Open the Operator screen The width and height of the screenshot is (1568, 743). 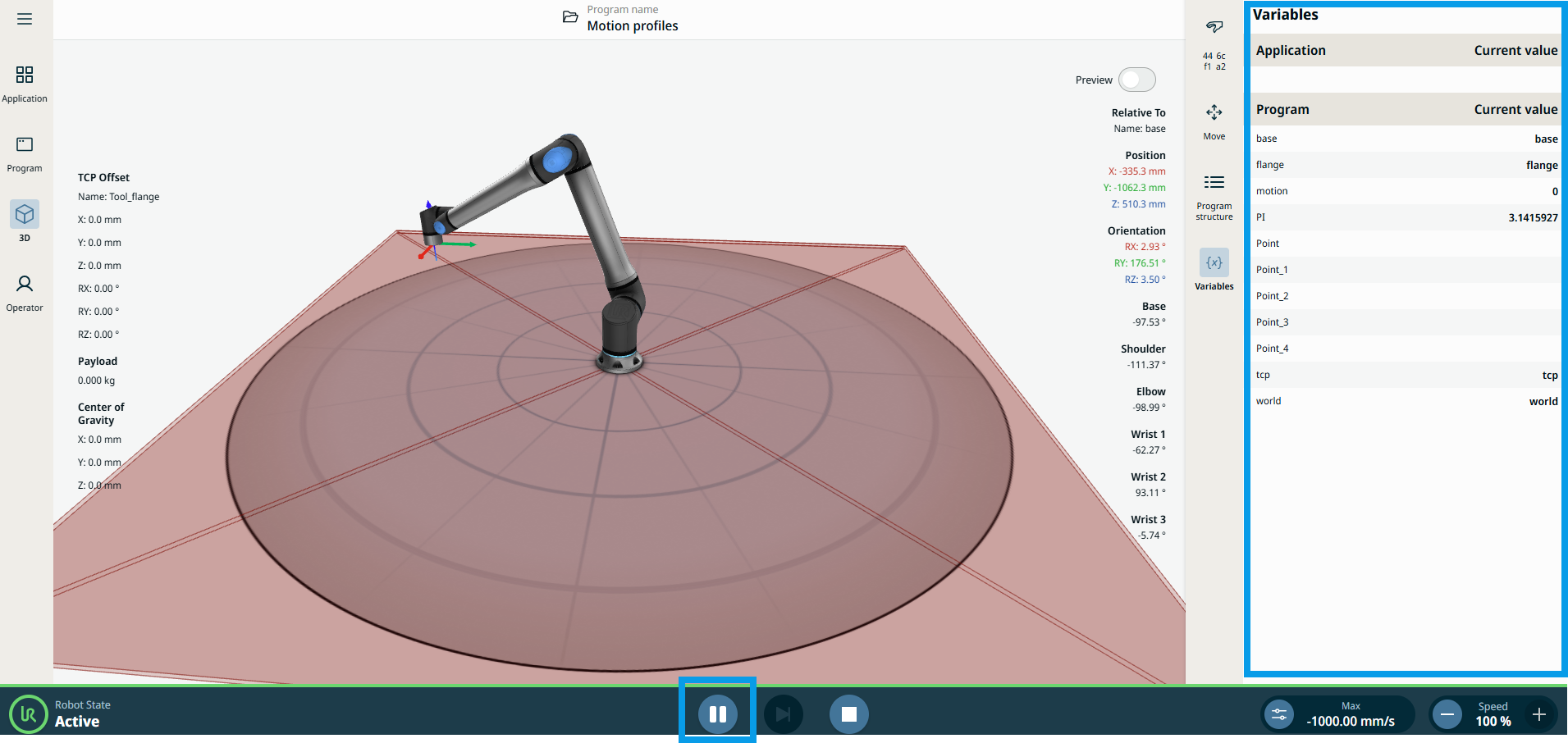point(25,293)
